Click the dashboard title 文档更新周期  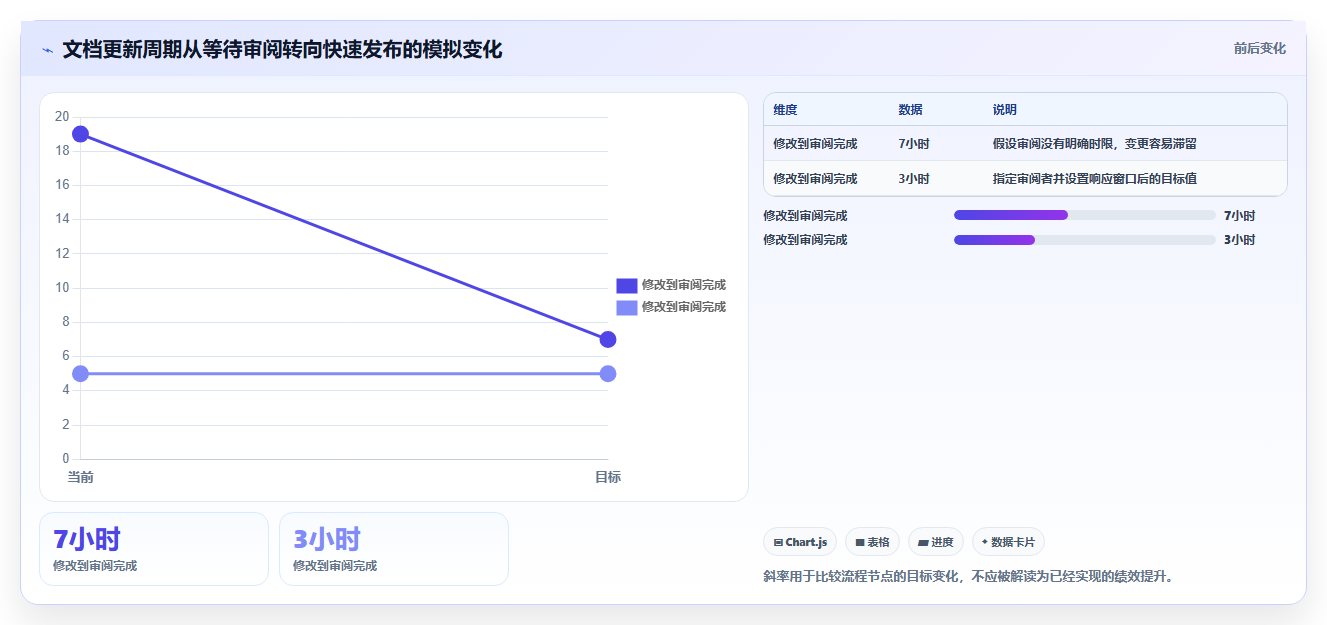tap(282, 49)
